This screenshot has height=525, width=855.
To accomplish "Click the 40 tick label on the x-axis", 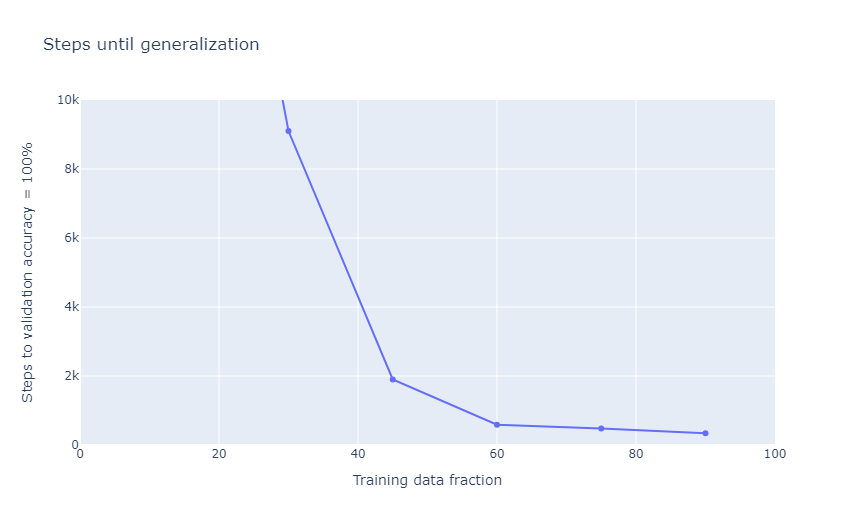I will pyautogui.click(x=358, y=453).
